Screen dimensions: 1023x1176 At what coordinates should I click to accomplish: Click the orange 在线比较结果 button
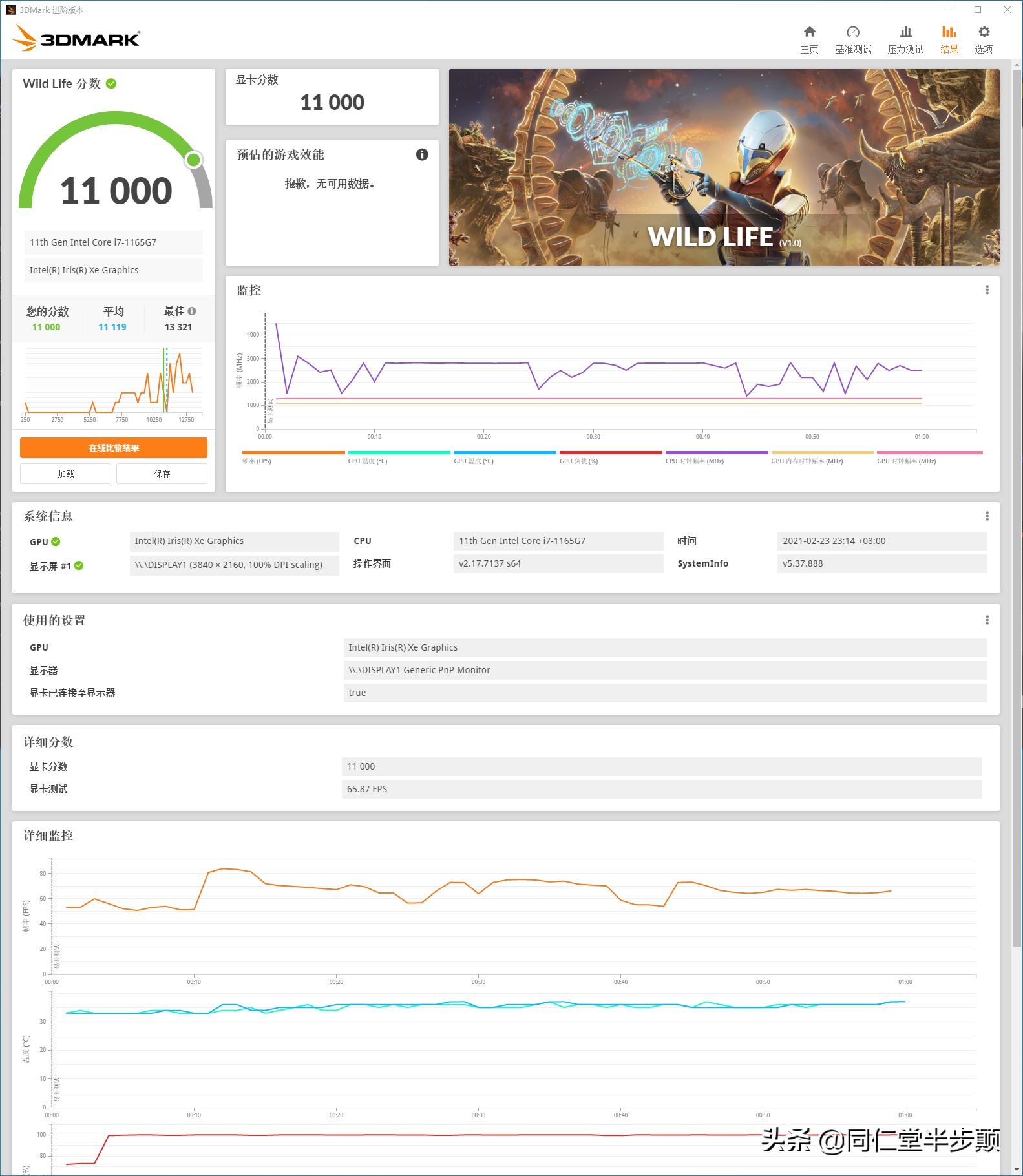(x=114, y=448)
